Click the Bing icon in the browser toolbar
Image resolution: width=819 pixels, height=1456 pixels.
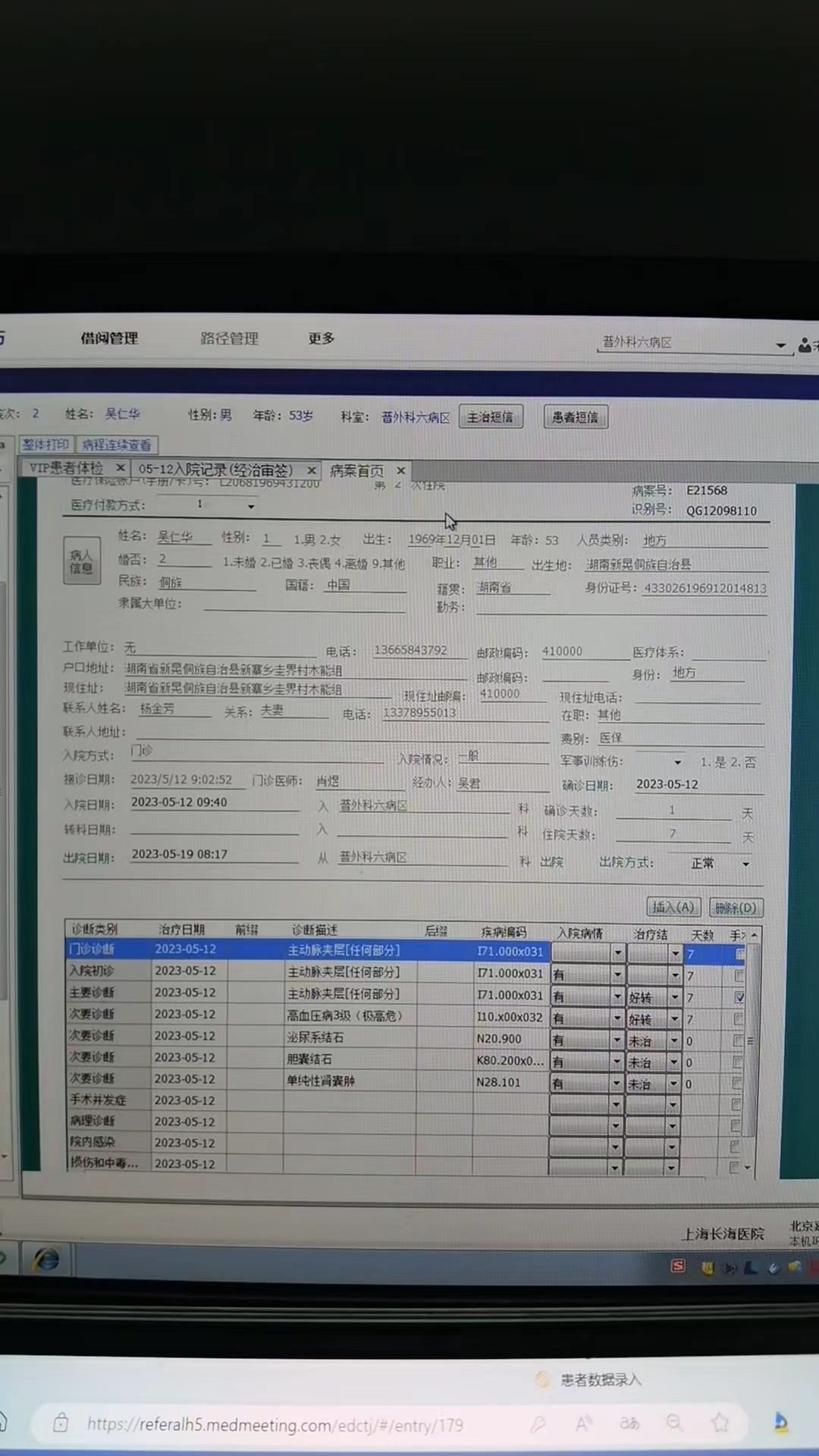pyautogui.click(x=780, y=1423)
